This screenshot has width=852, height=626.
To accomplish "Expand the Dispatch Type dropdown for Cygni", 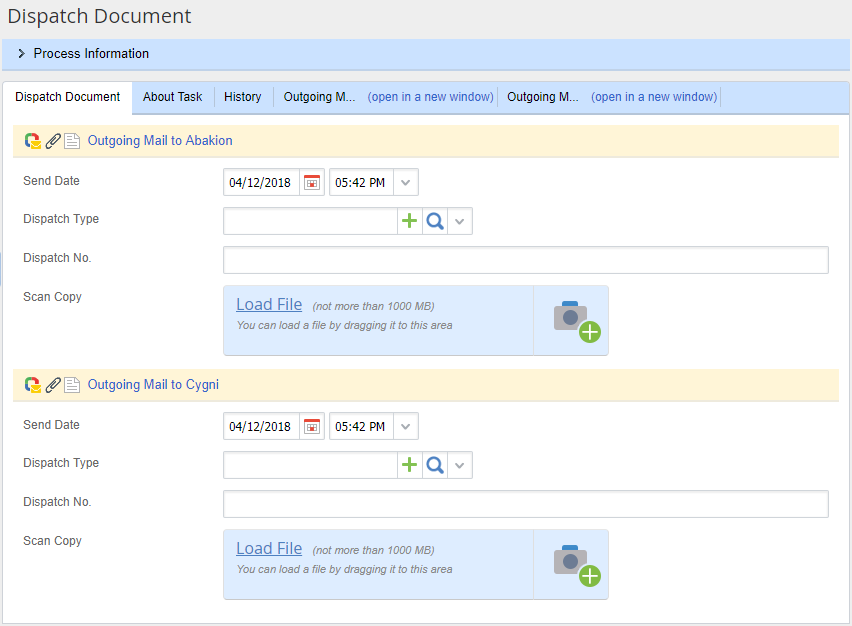I will click(459, 465).
